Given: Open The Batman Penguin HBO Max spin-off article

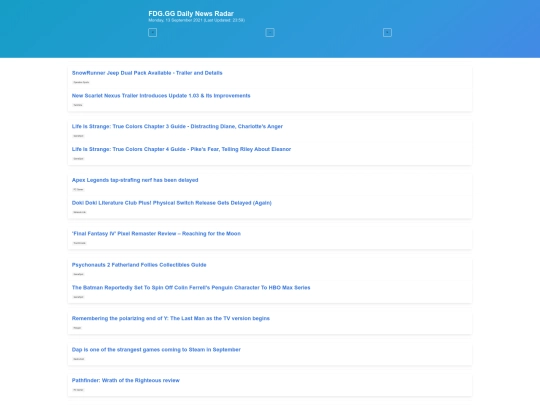Looking at the screenshot, I should (x=191, y=288).
